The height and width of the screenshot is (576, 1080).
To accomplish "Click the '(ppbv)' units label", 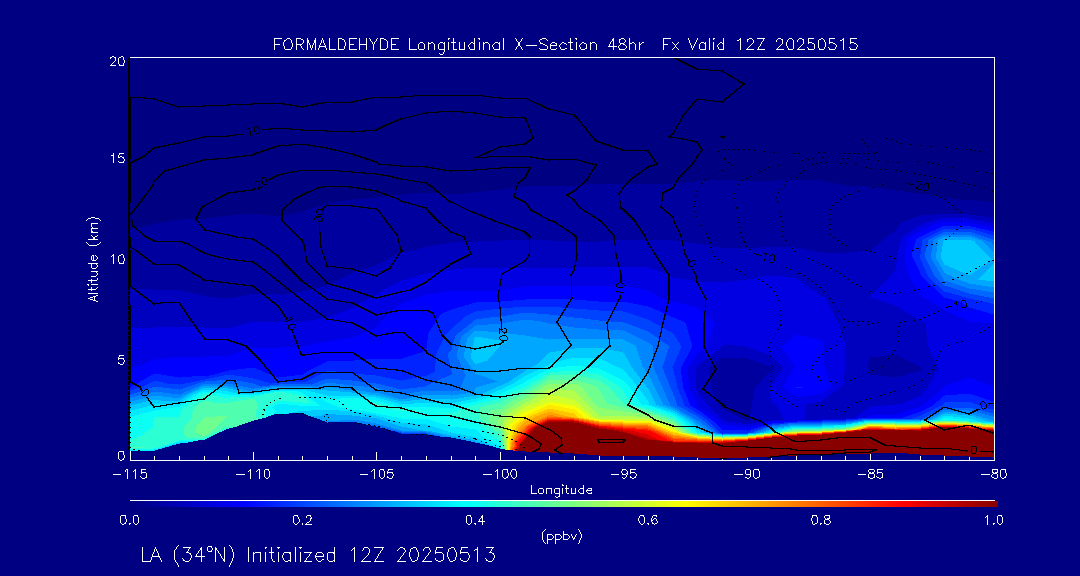I will [561, 536].
